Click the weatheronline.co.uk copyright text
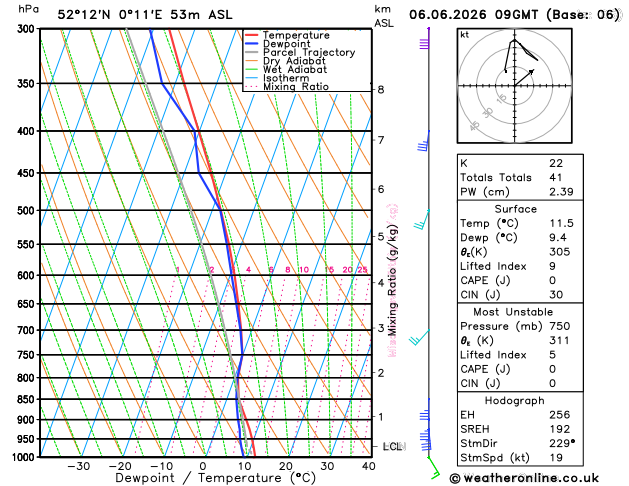Image resolution: width=629 pixels, height=486 pixels. [x=524, y=478]
